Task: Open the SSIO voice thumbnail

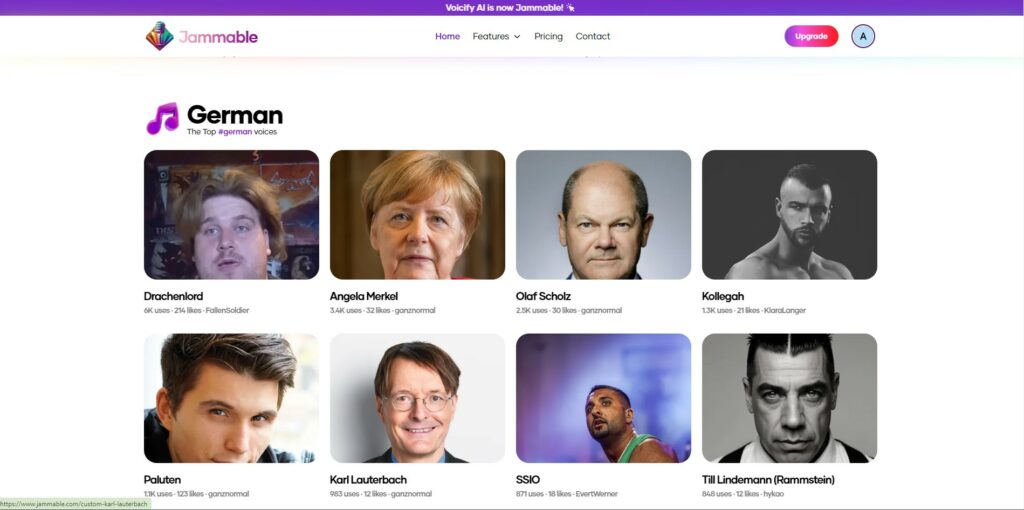Action: pos(603,398)
